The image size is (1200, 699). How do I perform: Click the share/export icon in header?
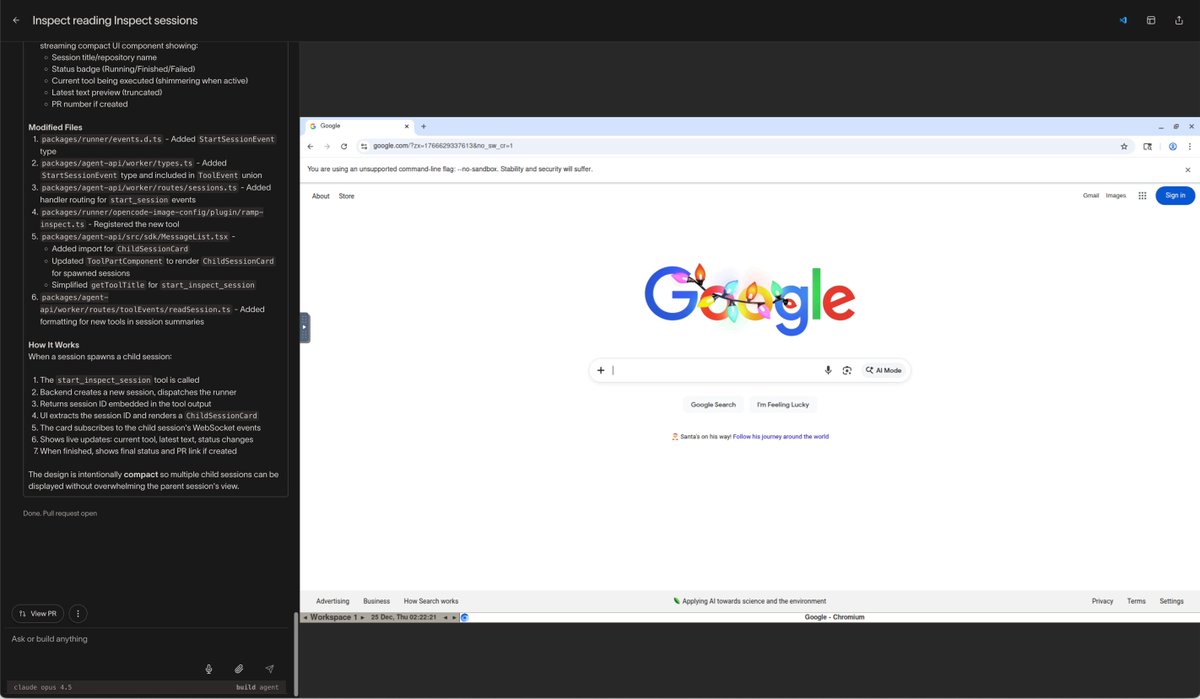pos(1179,20)
